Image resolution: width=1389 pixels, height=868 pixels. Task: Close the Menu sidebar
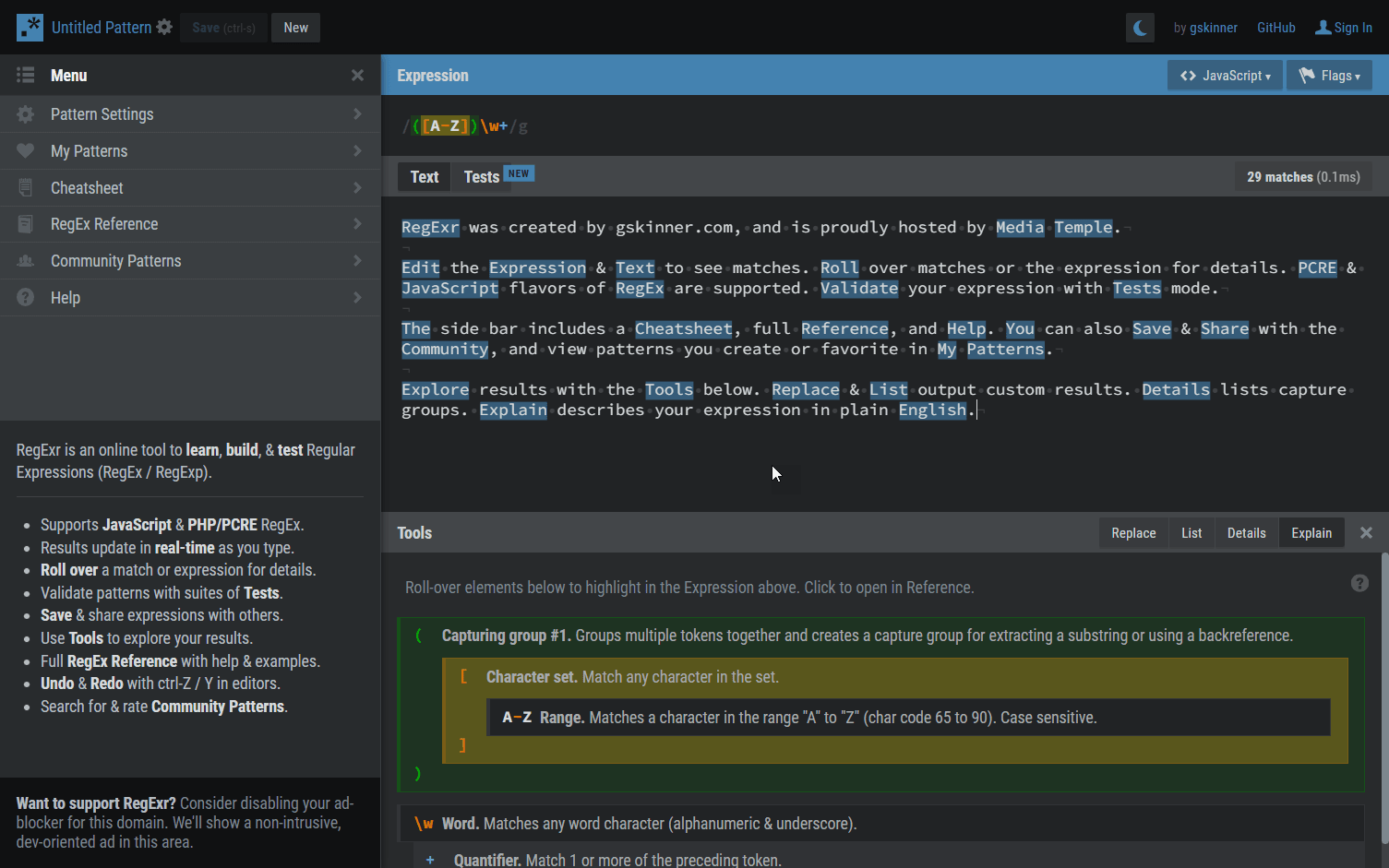point(357,76)
